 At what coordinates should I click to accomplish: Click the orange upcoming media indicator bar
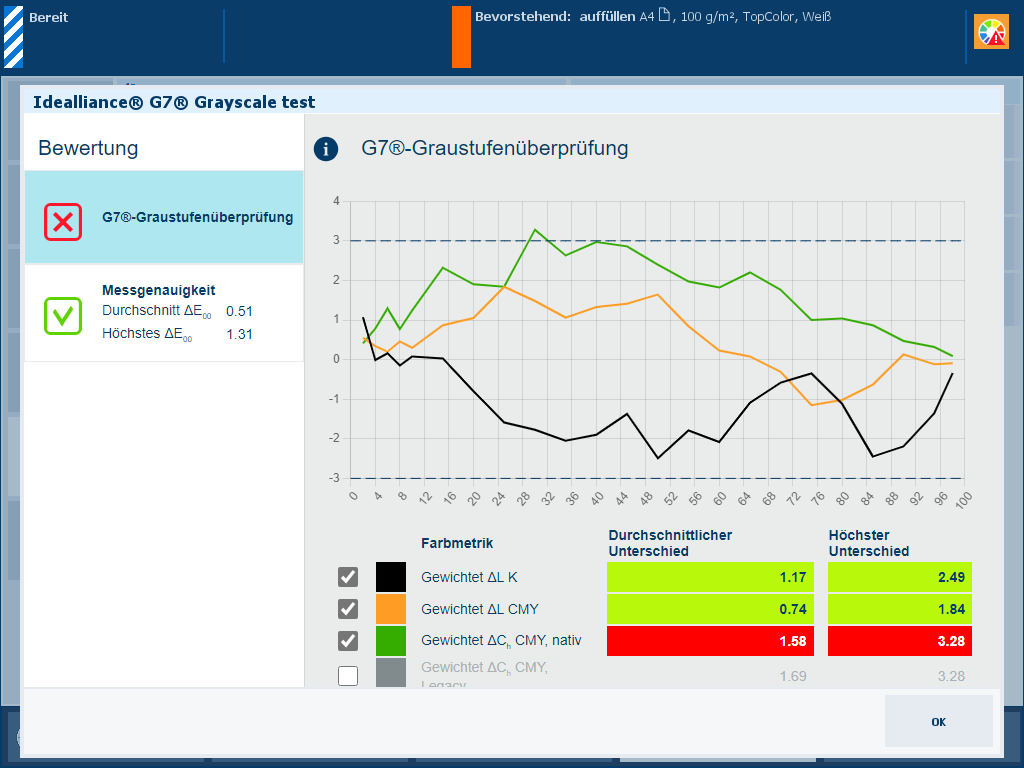461,37
